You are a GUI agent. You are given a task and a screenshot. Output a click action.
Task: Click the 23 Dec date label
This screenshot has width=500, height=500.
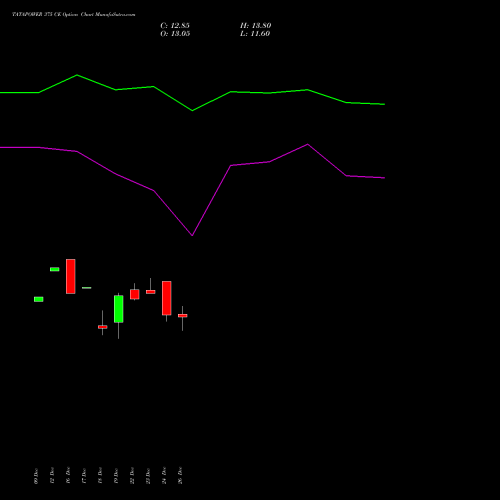pos(148,476)
